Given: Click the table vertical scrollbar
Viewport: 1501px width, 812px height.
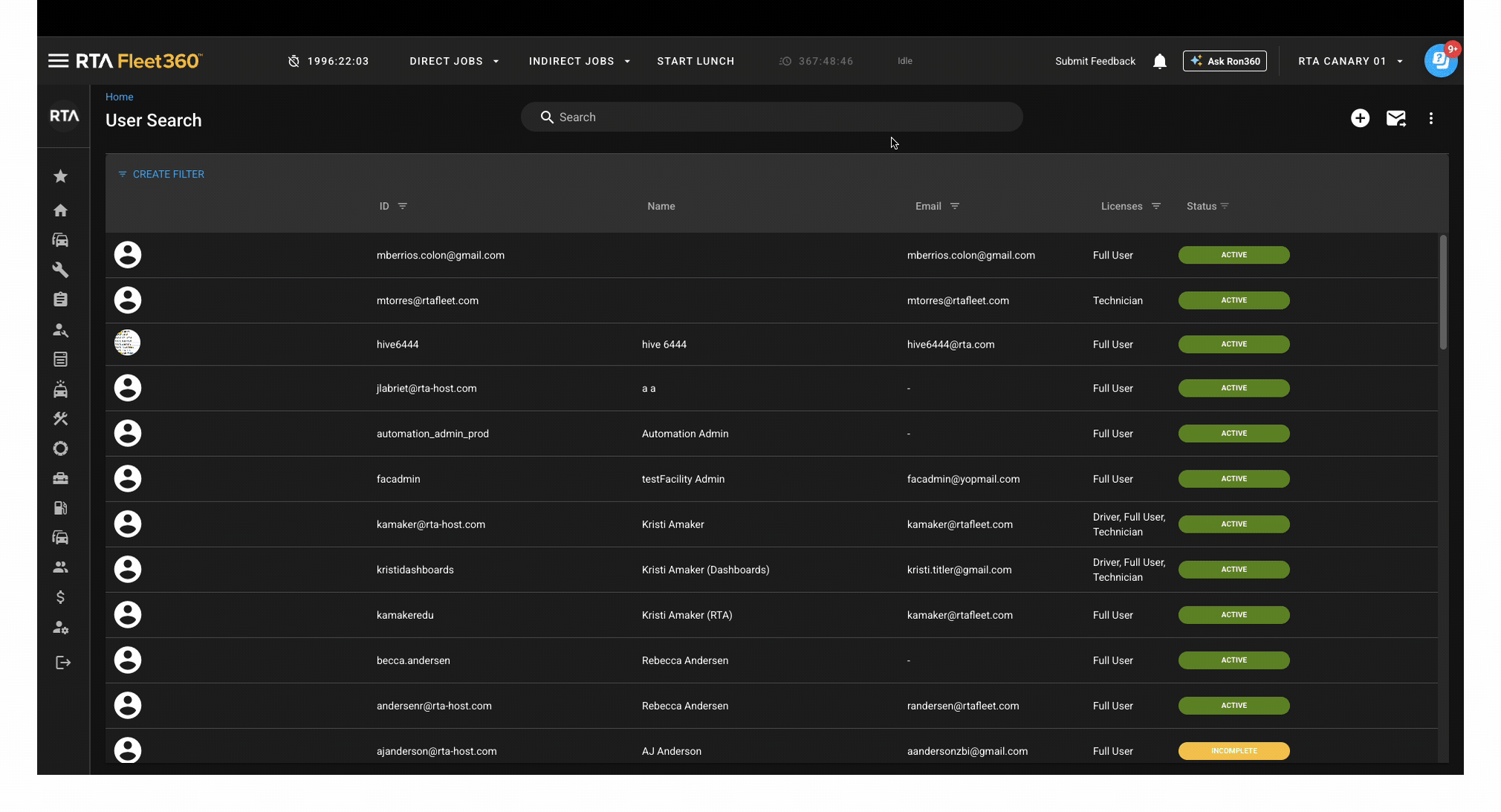Looking at the screenshot, I should tap(1443, 292).
